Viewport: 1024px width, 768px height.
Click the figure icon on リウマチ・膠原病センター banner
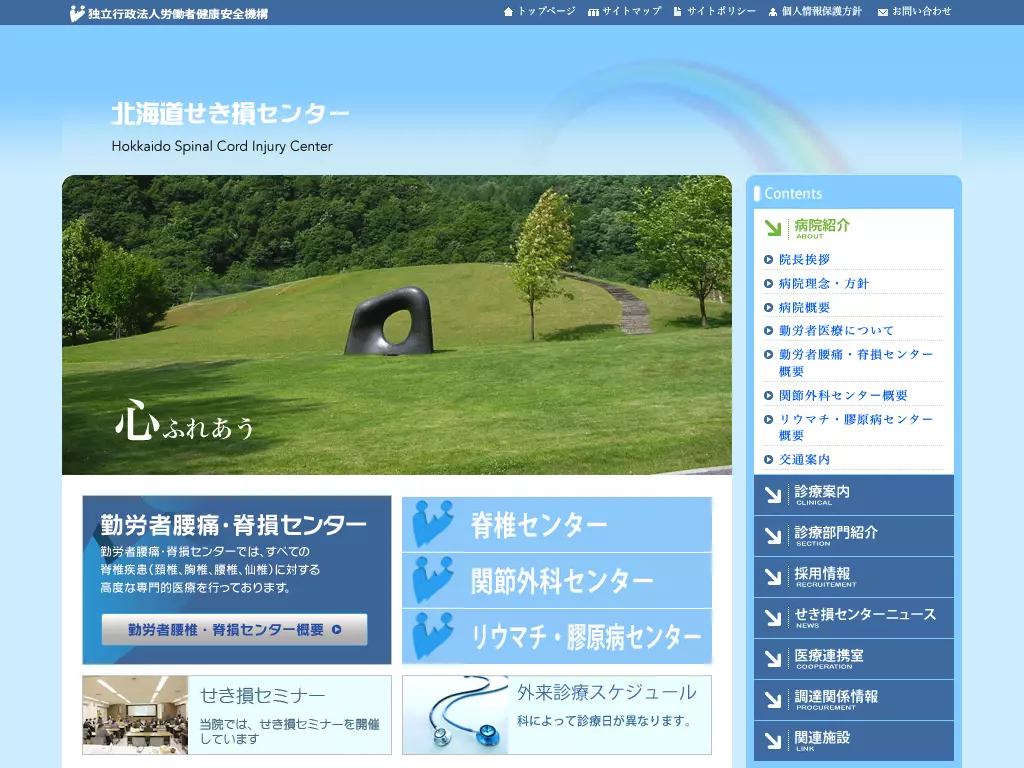[x=432, y=635]
